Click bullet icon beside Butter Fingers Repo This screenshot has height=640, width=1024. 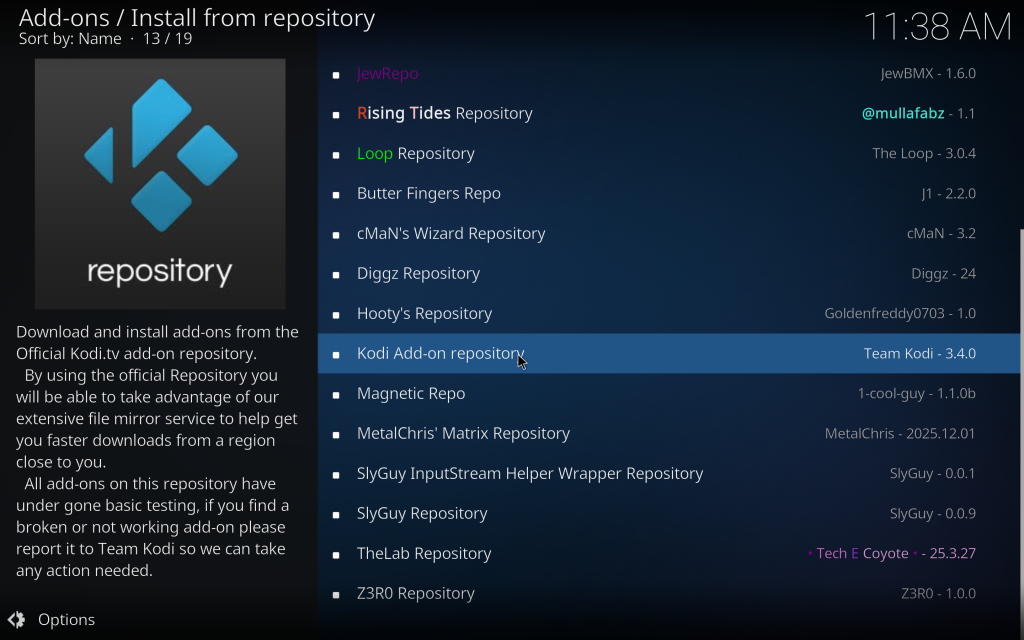(x=336, y=194)
